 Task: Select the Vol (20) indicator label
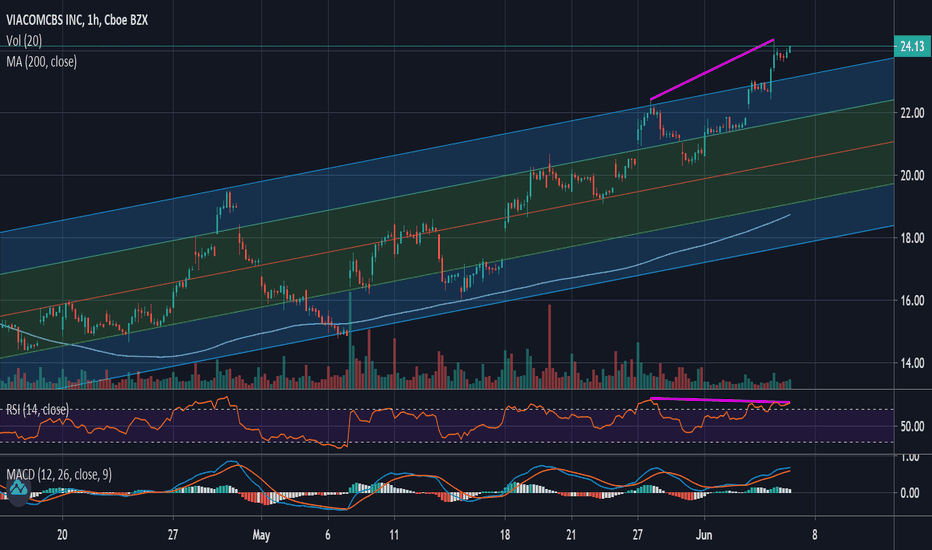click(24, 41)
